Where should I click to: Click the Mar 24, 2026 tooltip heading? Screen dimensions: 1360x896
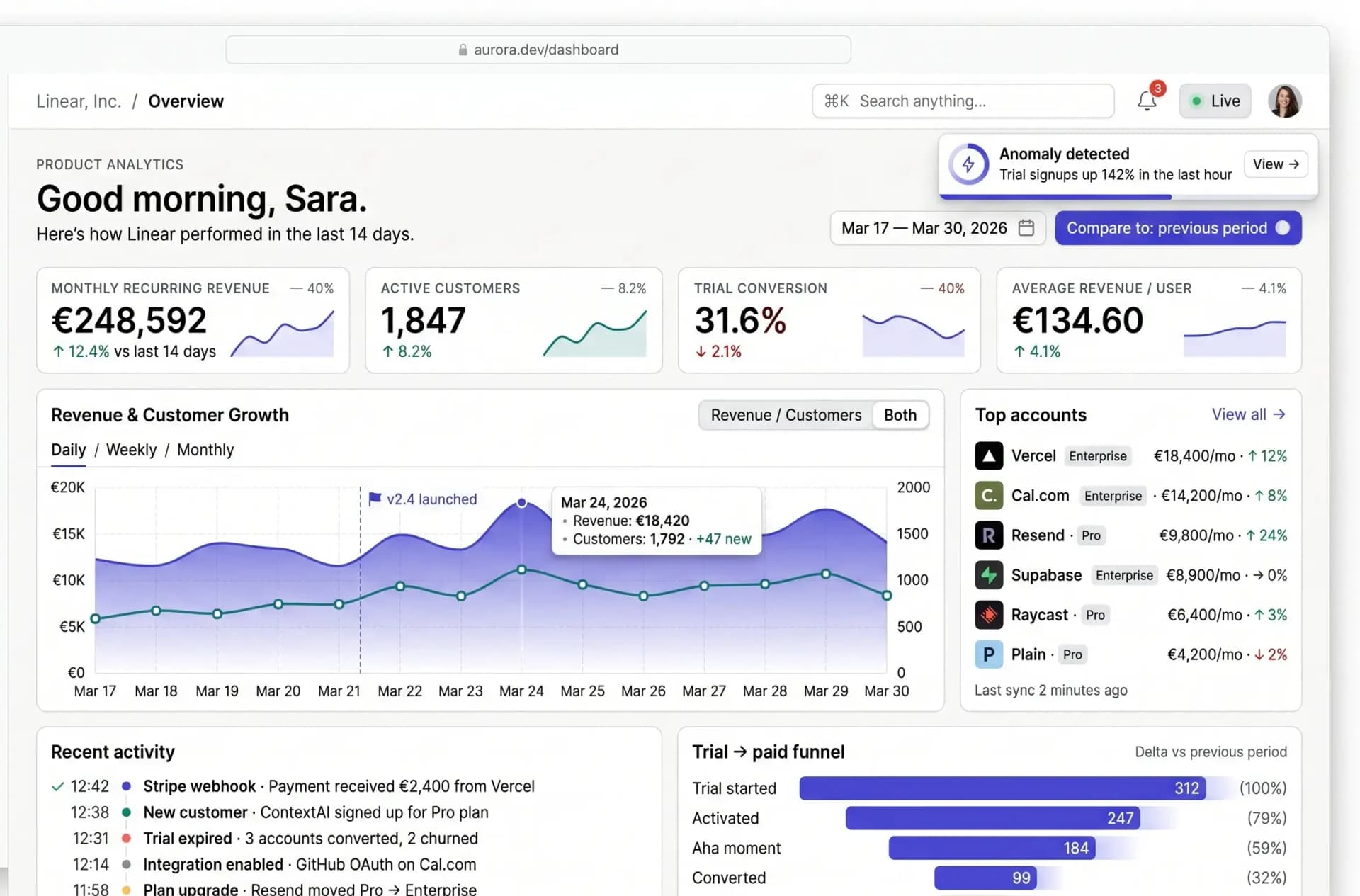(604, 502)
